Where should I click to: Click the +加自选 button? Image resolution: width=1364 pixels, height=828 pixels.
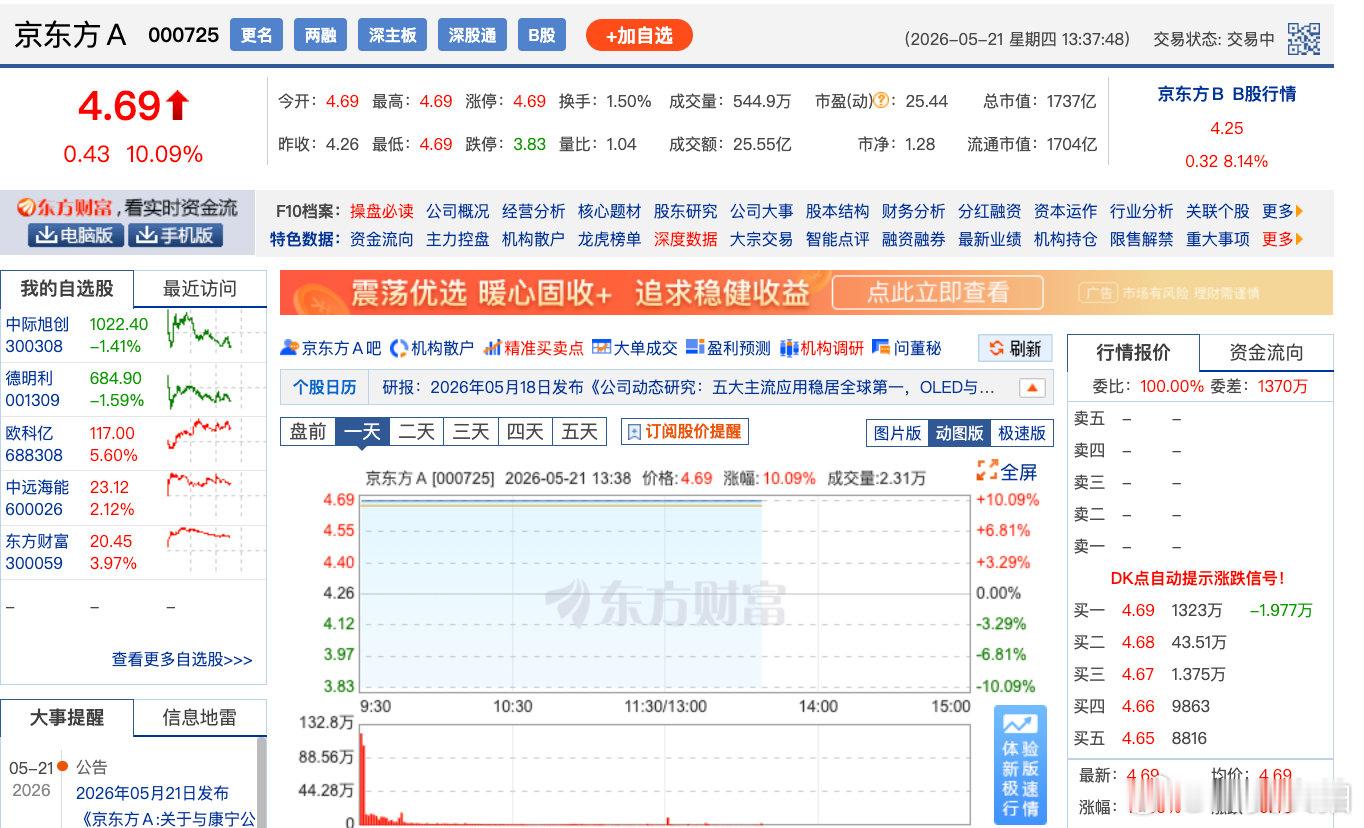639,36
